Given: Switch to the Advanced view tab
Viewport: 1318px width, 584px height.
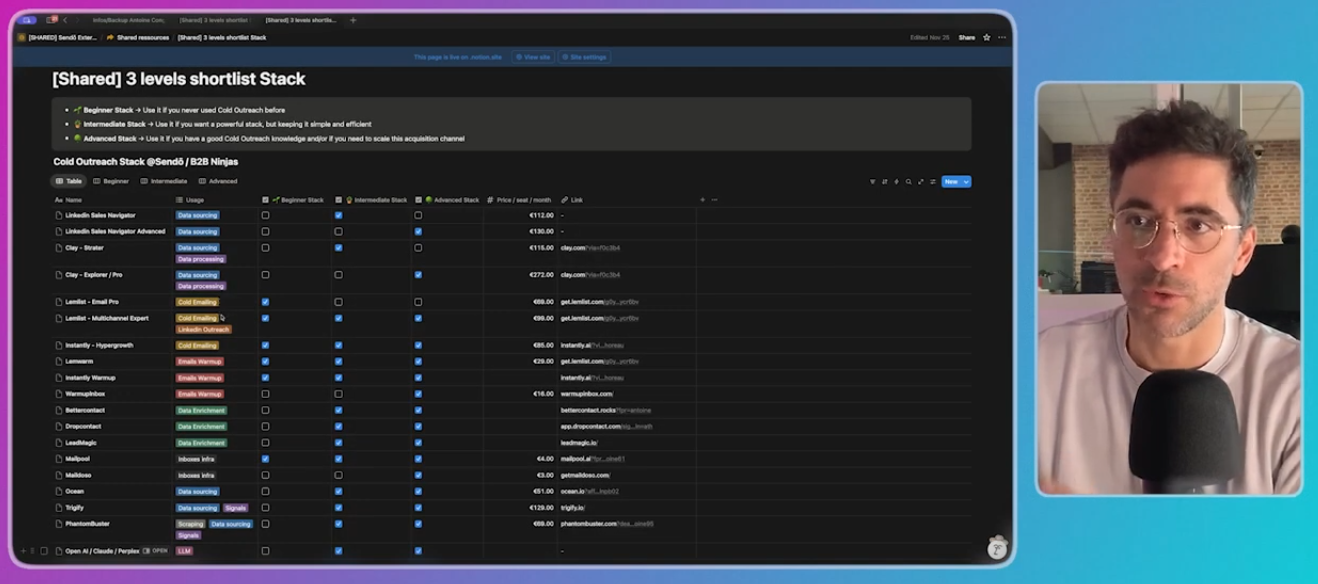Looking at the screenshot, I should [218, 181].
